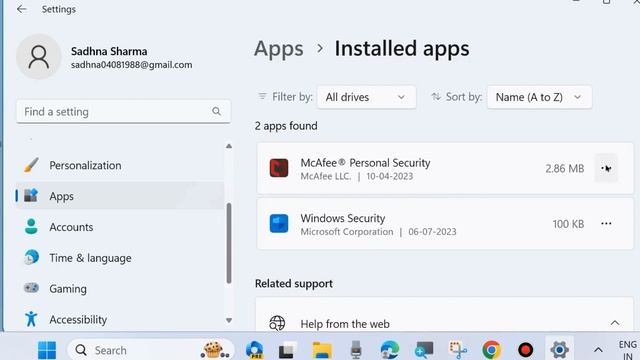Open Microsoft Edge from the taskbar
Screen dimensions: 640x360
point(390,350)
